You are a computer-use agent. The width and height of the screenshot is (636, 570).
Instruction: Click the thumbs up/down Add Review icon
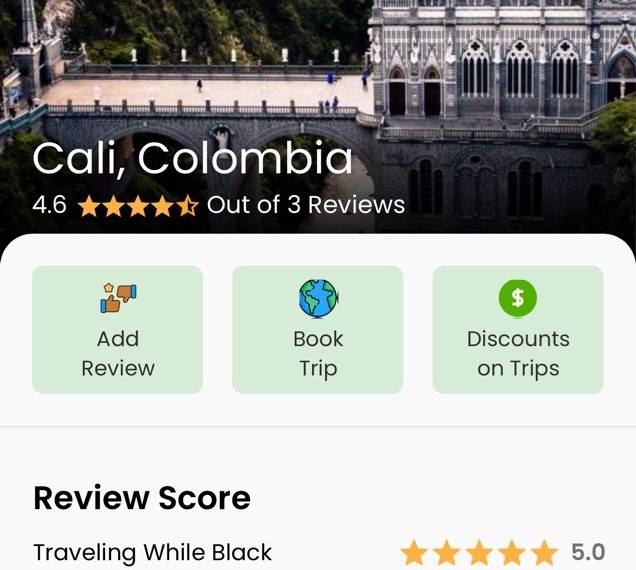click(x=118, y=298)
